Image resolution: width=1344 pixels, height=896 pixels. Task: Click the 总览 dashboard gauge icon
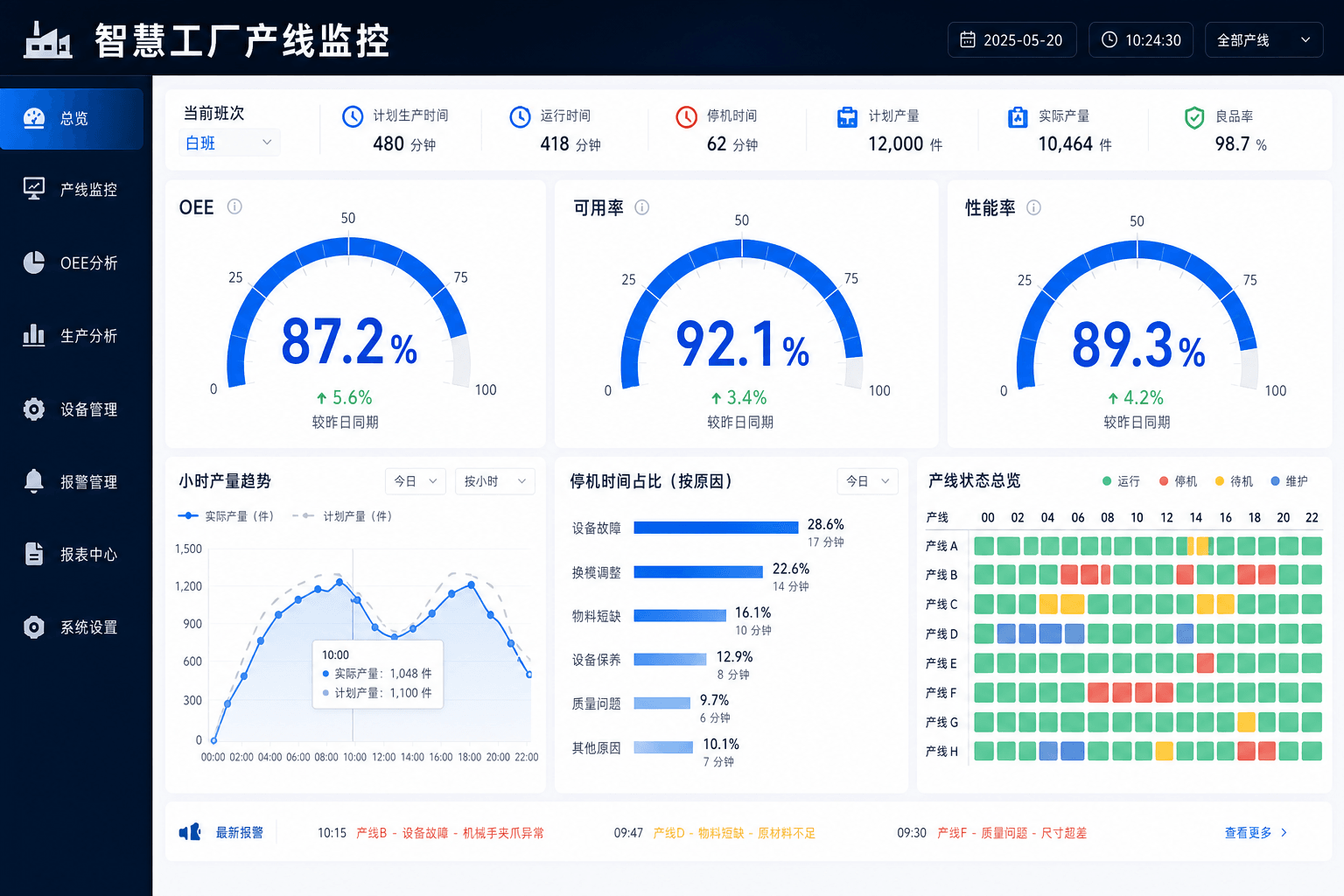[34, 118]
